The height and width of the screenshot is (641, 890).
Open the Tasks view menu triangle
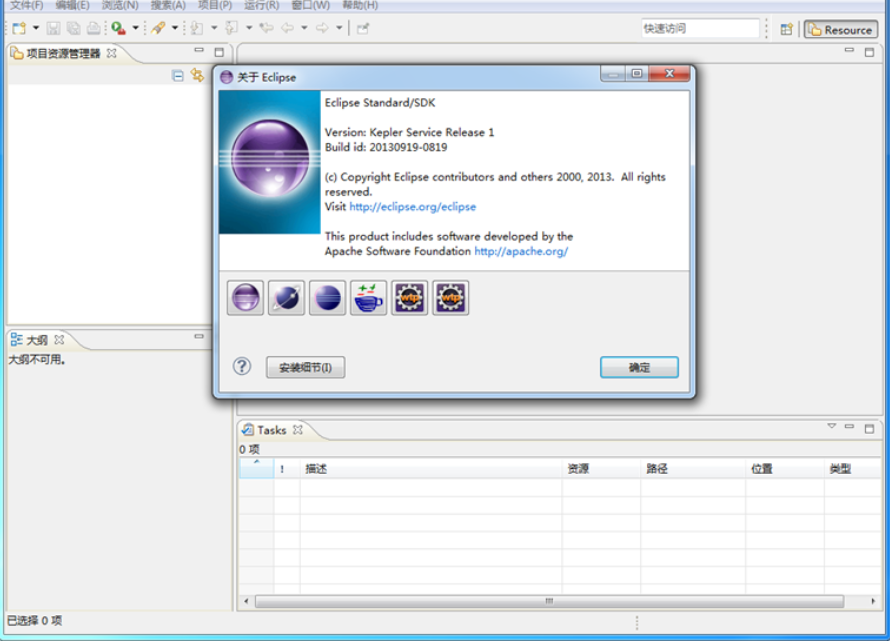pos(832,426)
